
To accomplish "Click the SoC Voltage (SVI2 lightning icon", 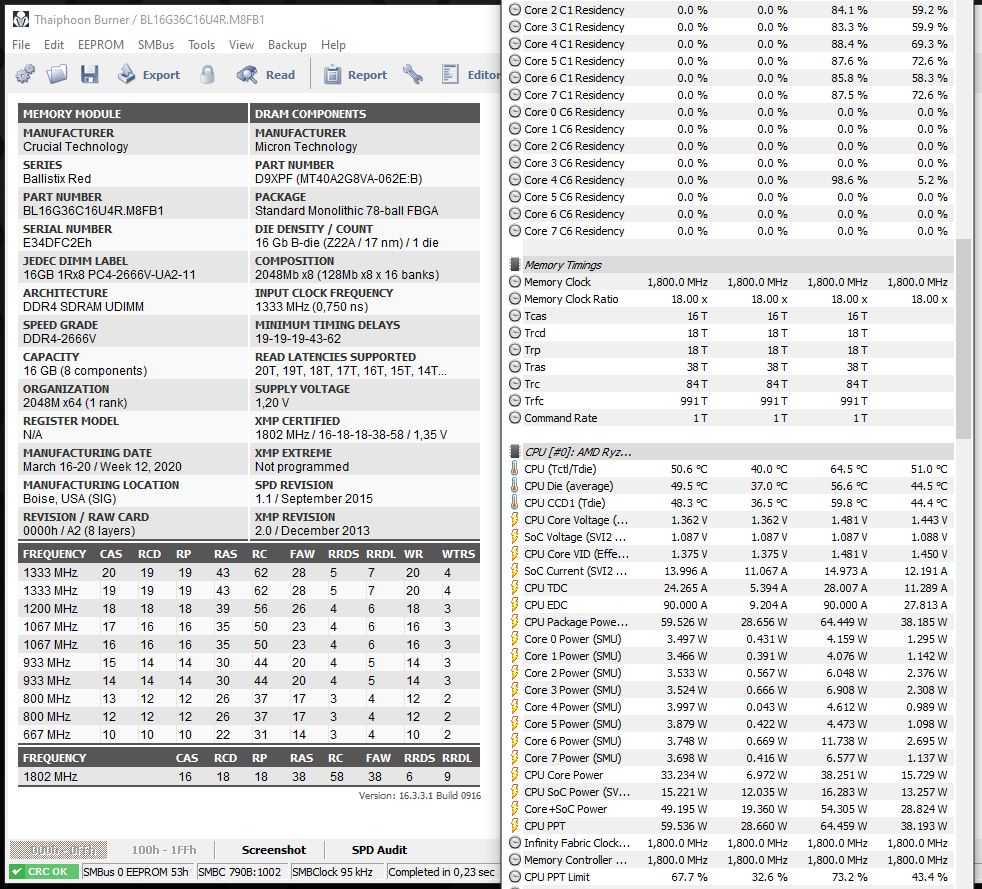I will point(515,537).
